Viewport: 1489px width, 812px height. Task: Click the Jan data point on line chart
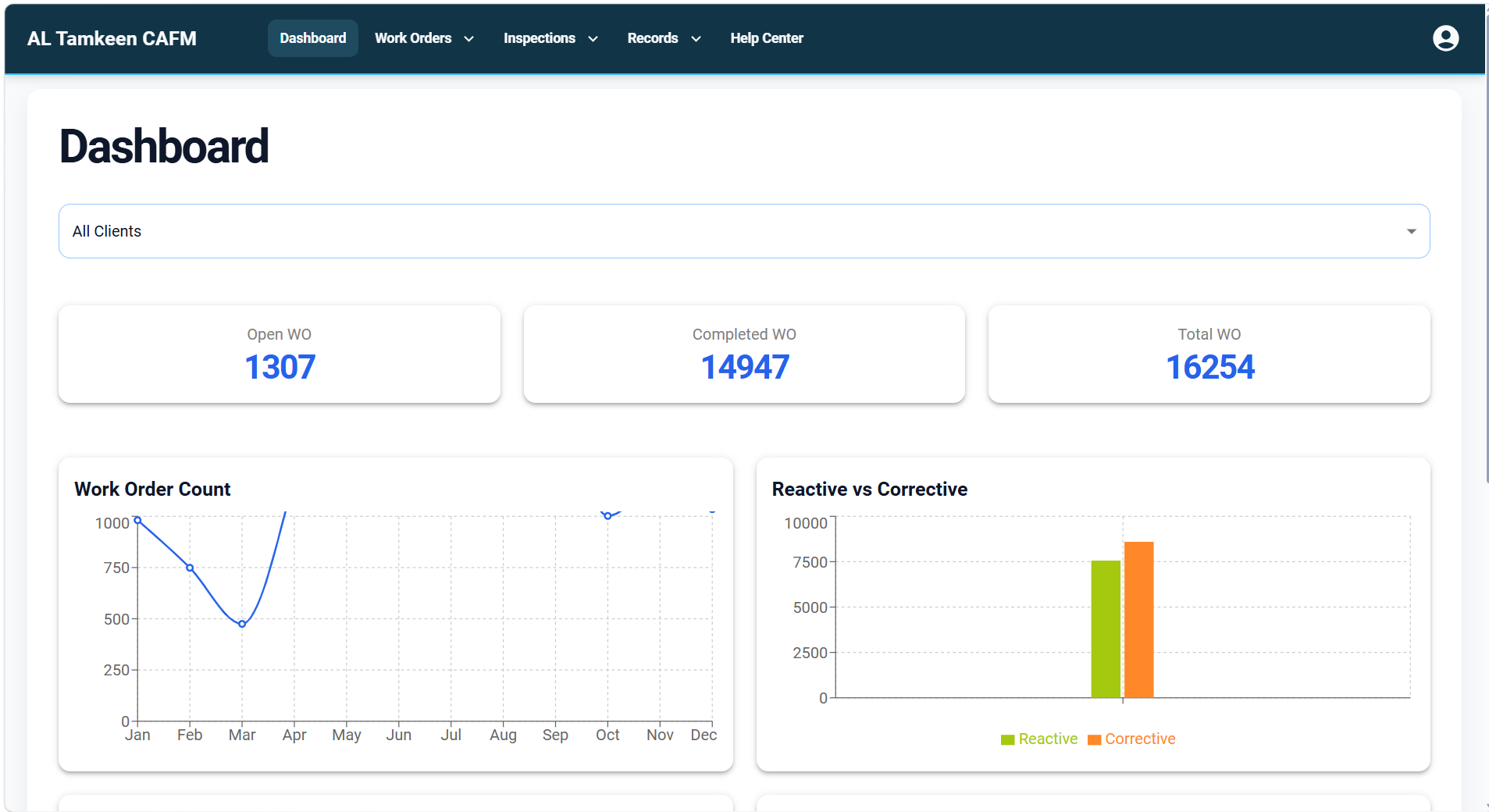(x=137, y=520)
